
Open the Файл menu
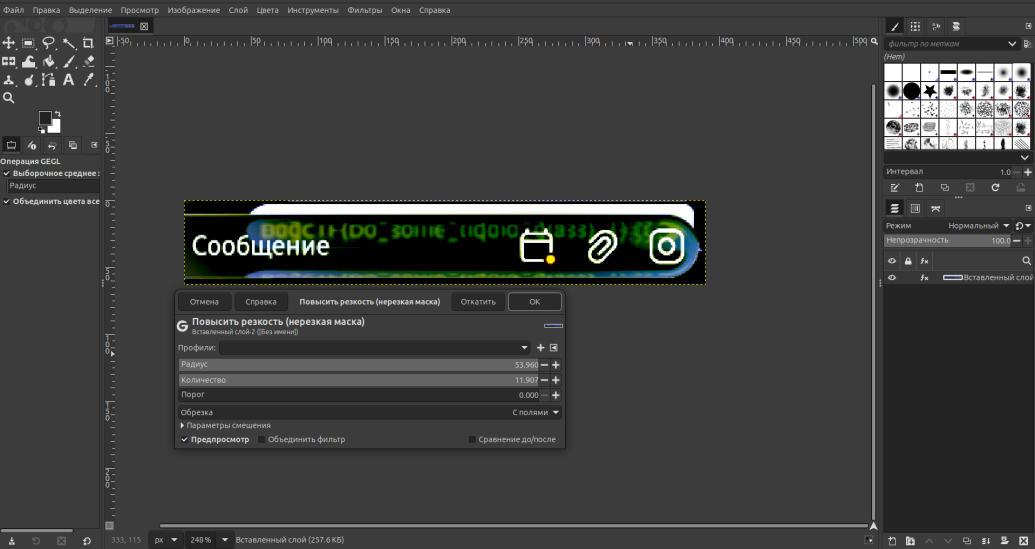point(13,10)
